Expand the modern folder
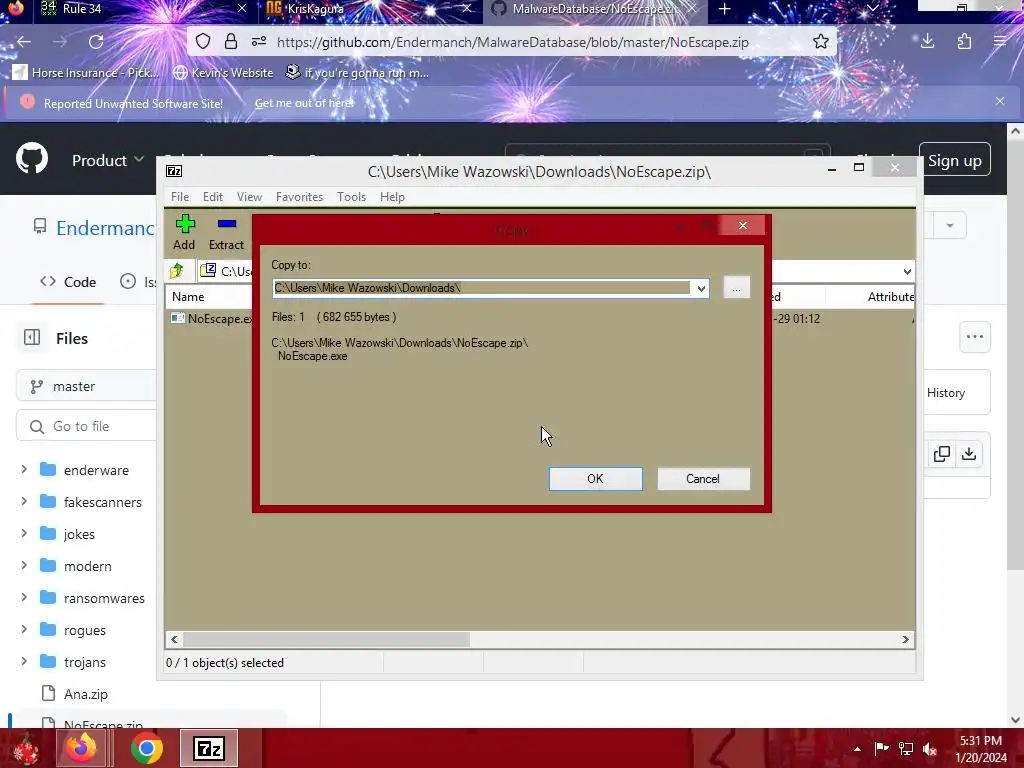 point(24,566)
